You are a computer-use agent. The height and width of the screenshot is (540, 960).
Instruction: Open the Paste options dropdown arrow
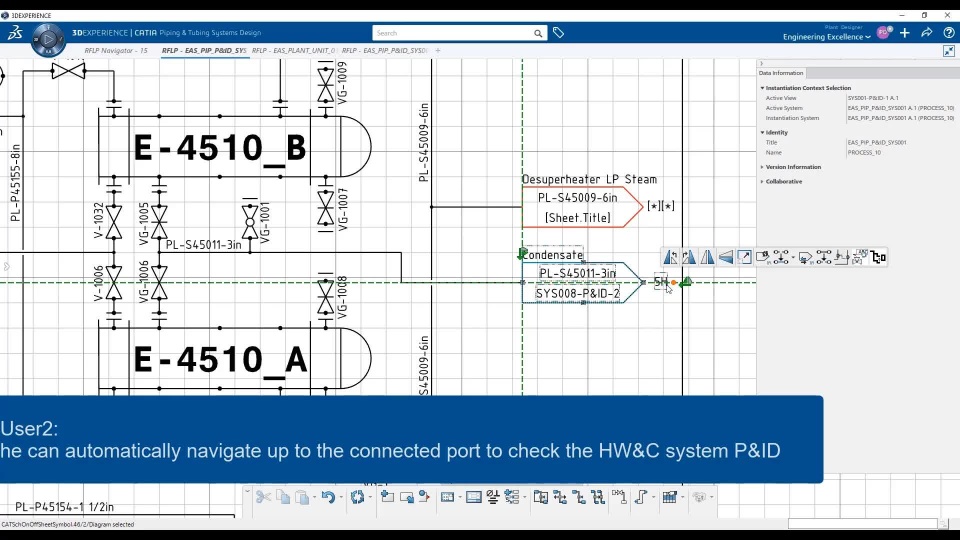click(314, 497)
